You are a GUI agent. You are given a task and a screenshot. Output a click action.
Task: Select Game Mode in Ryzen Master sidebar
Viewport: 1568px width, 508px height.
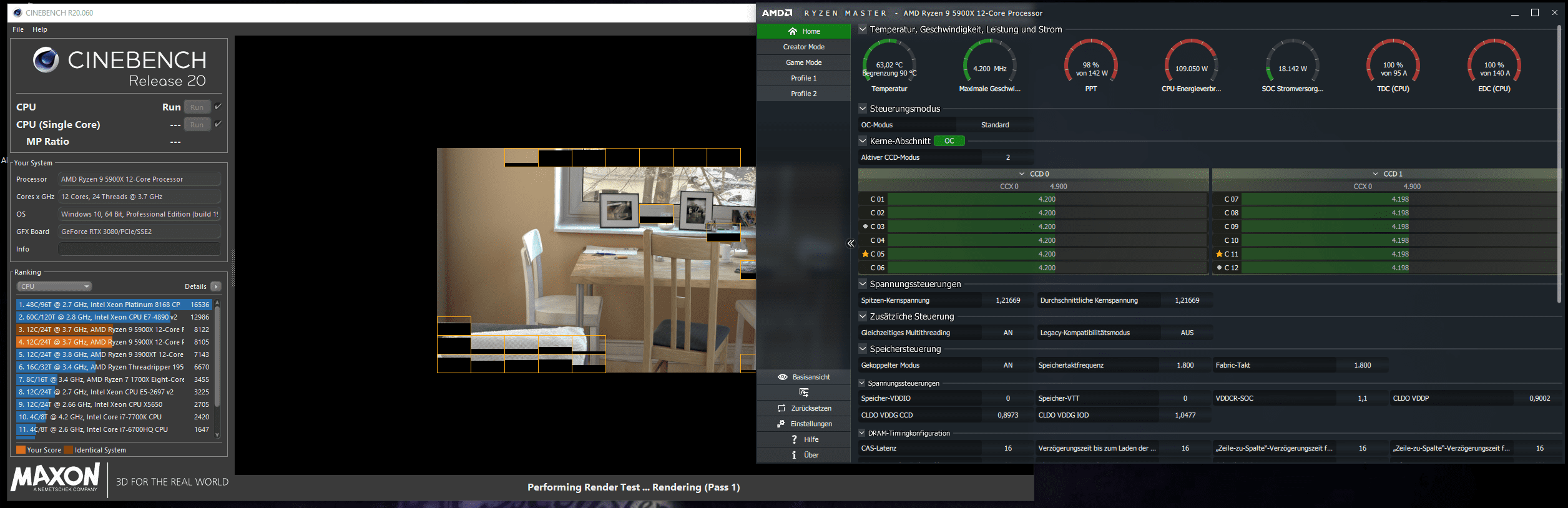pos(804,62)
